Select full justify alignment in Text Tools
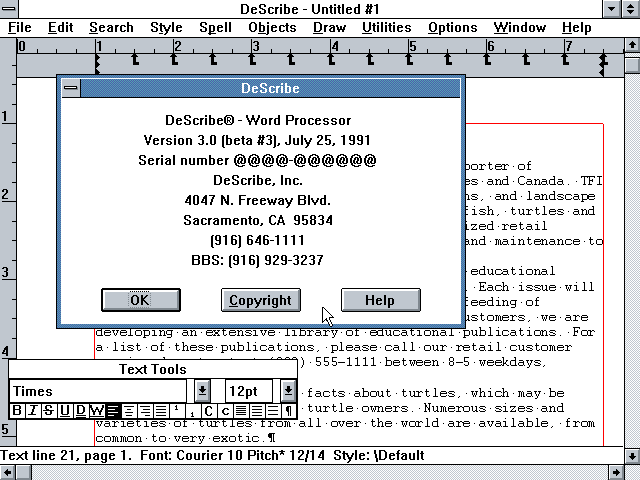 tap(161, 410)
